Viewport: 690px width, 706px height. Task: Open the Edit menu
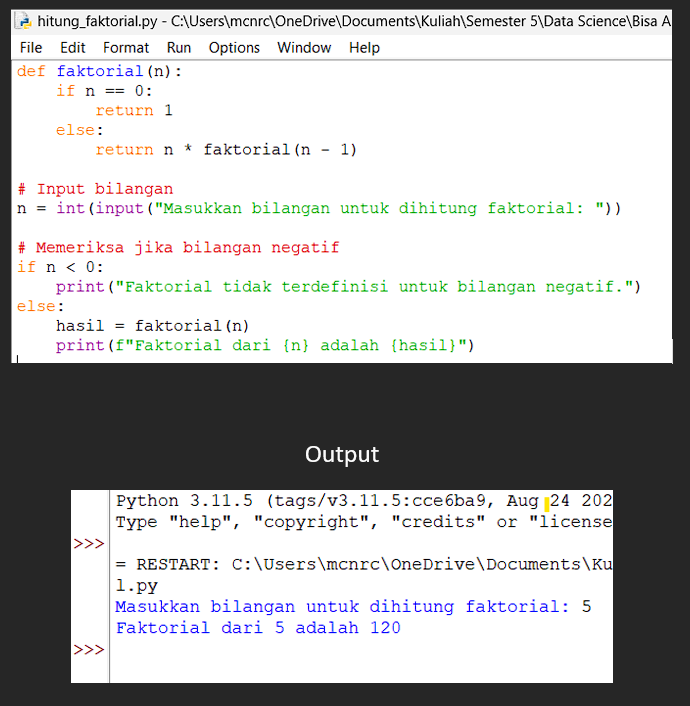tap(72, 47)
